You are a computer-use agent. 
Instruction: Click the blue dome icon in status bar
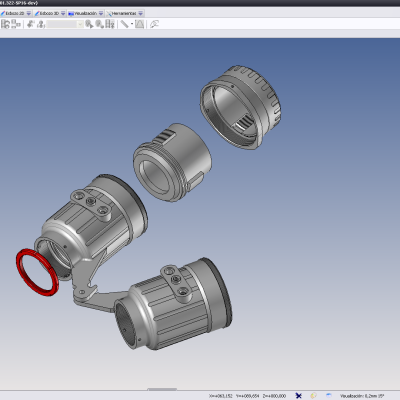pyautogui.click(x=329, y=396)
